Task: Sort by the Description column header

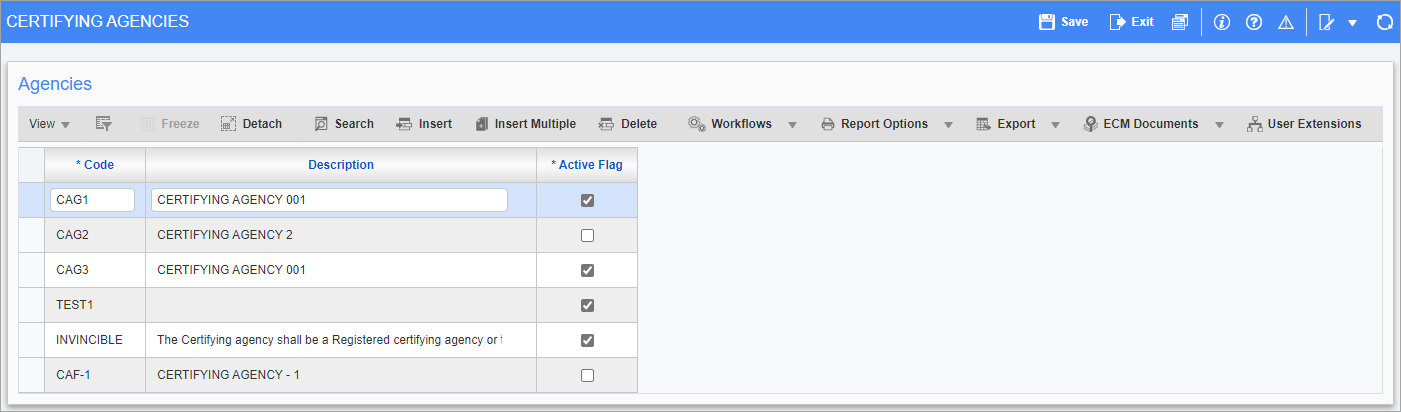Action: [x=341, y=165]
